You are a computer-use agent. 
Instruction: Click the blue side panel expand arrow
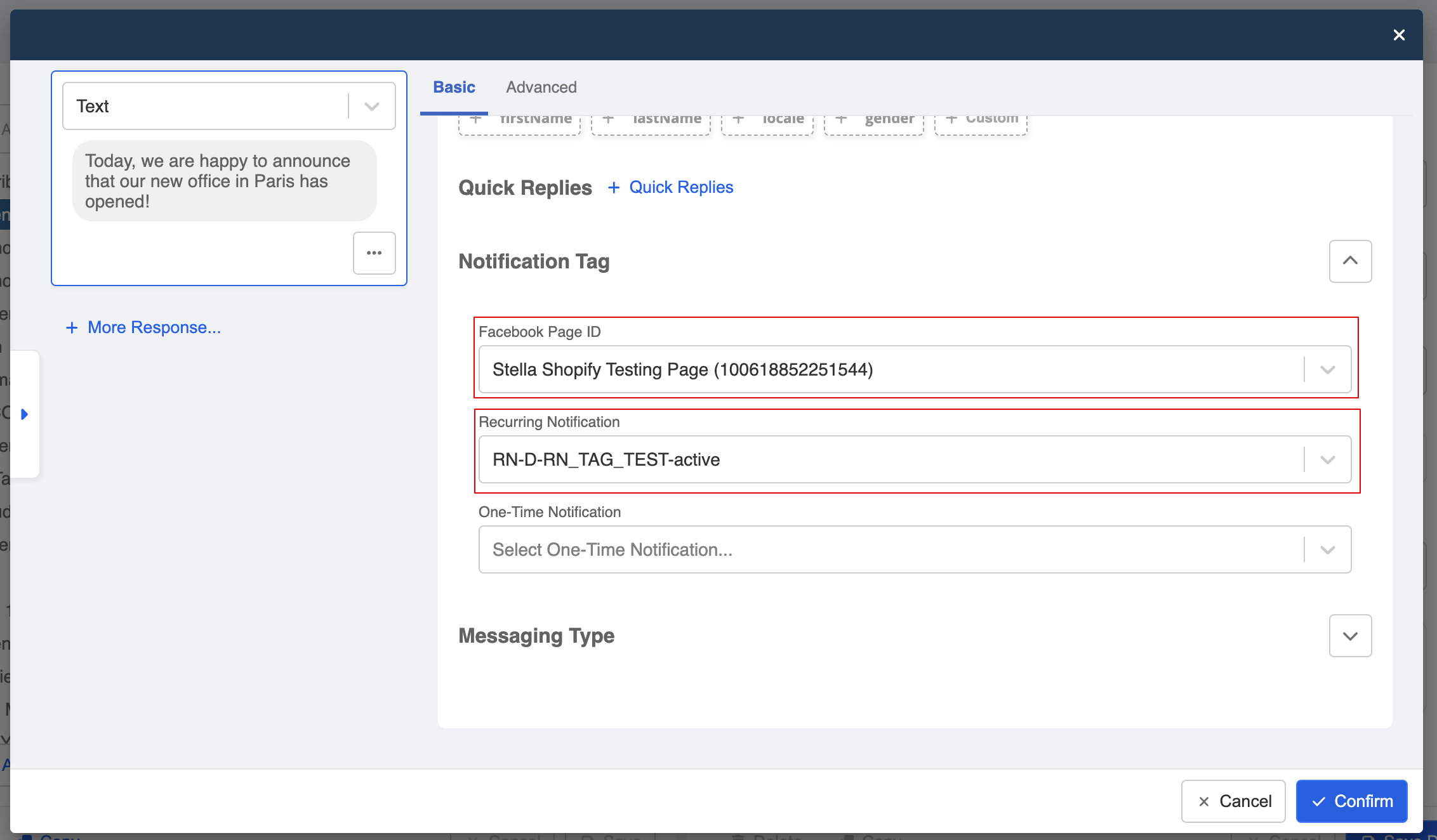pyautogui.click(x=25, y=414)
